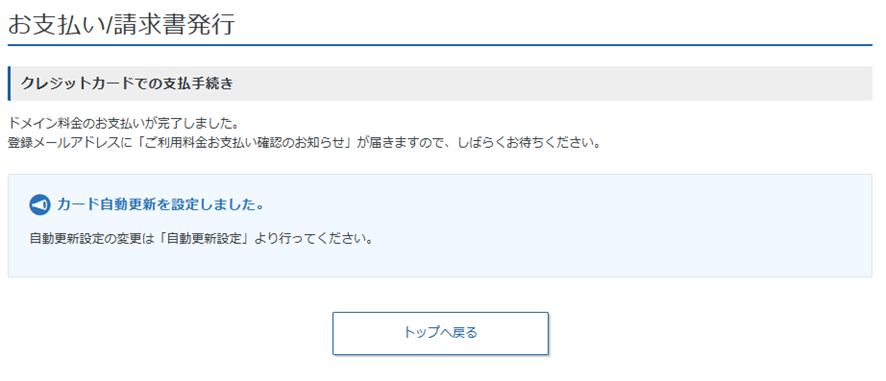Click the blue left accent bar of section heading

[x=9, y=84]
